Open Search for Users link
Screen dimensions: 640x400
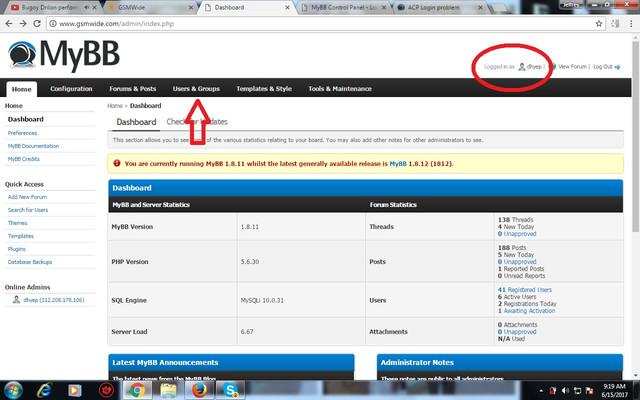[28, 210]
